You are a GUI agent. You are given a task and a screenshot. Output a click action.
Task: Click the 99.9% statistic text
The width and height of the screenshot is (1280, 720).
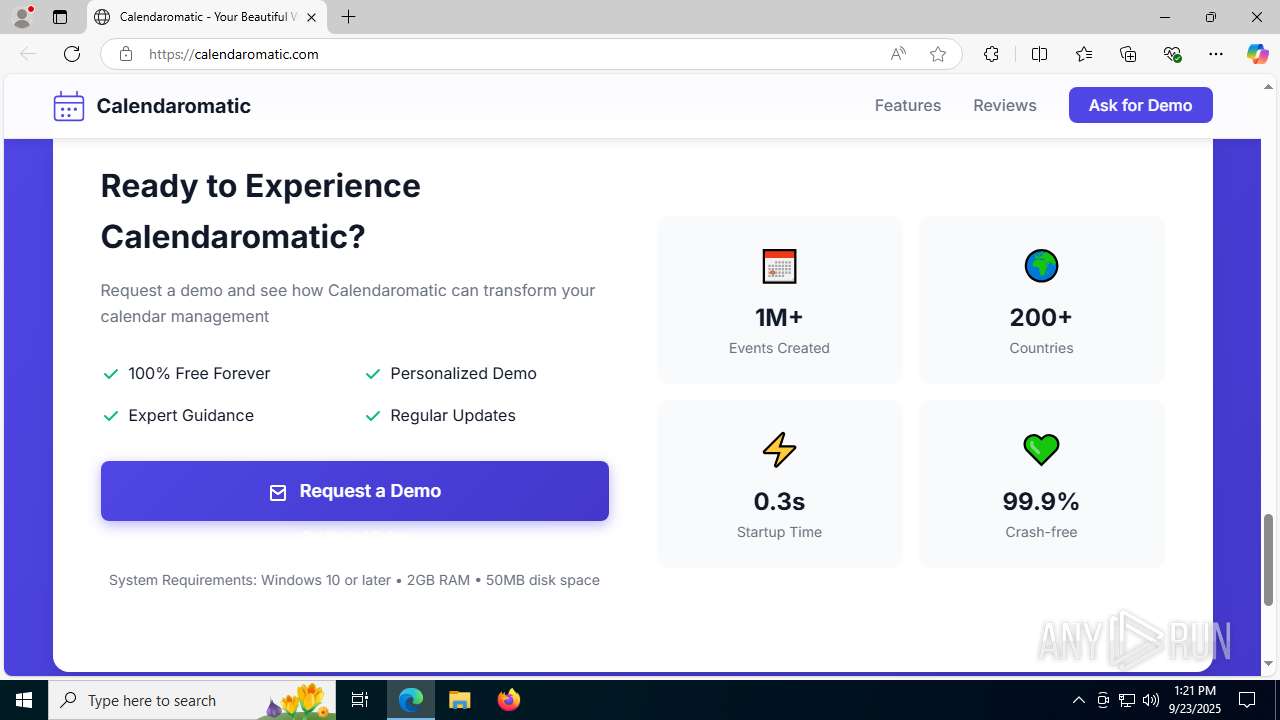(x=1041, y=501)
